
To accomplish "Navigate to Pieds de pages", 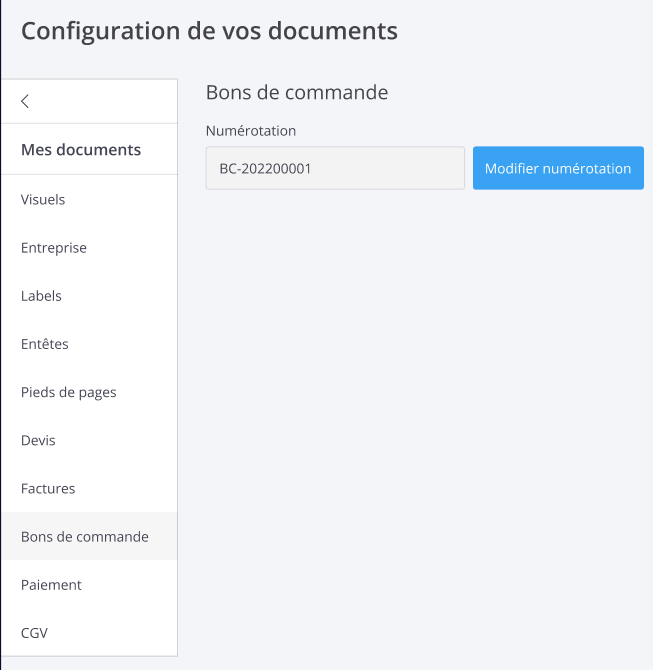I will (x=69, y=392).
